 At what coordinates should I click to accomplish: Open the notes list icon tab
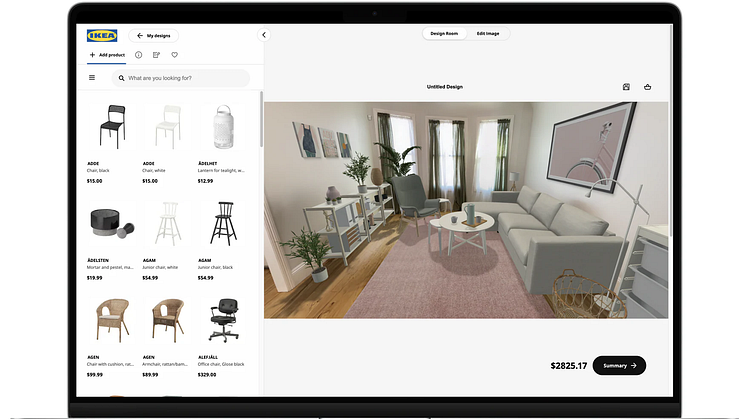[156, 55]
